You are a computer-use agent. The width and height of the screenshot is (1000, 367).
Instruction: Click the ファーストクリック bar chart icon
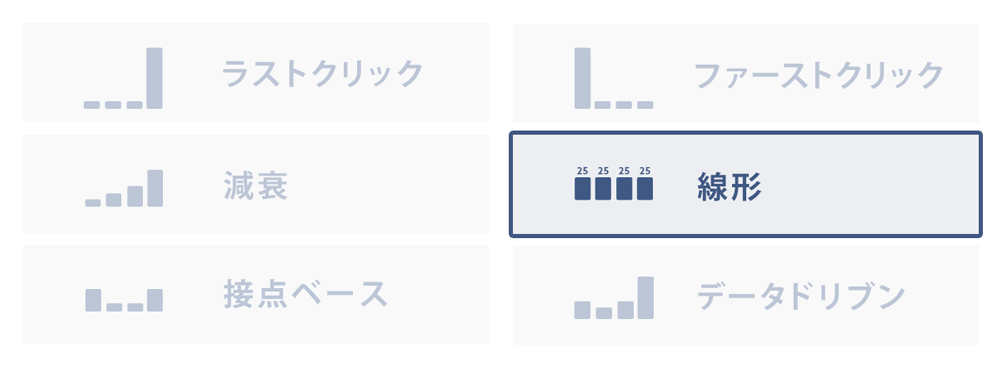tap(614, 78)
